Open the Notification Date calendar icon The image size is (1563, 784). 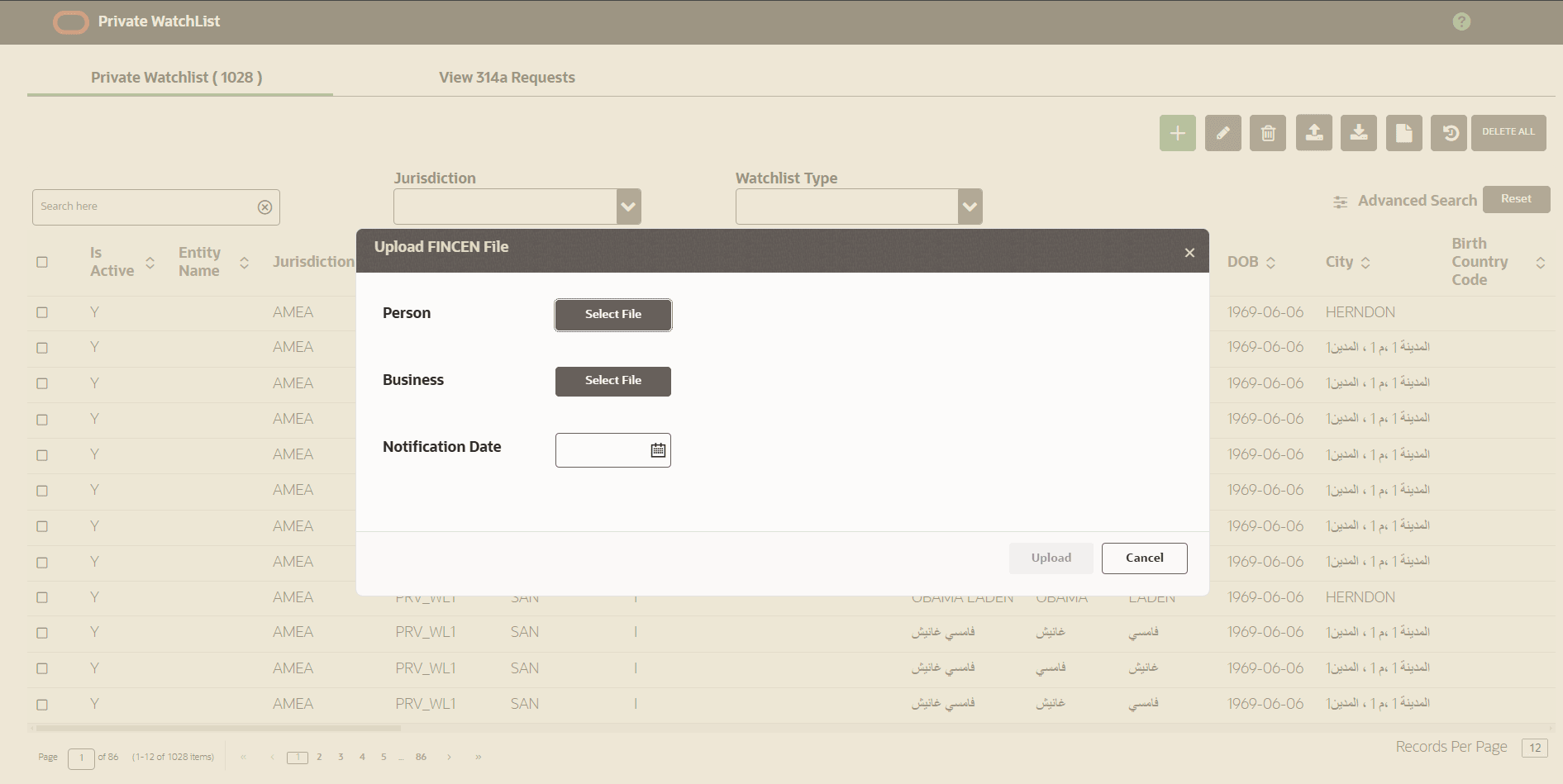point(658,450)
